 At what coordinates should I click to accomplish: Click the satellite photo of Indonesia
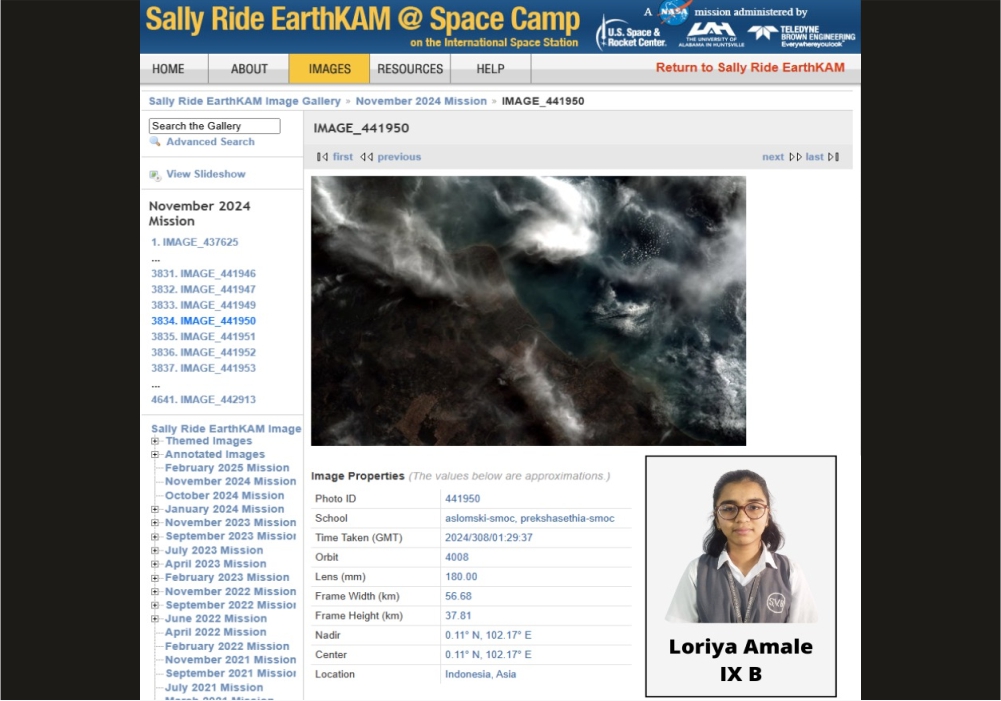[x=528, y=311]
